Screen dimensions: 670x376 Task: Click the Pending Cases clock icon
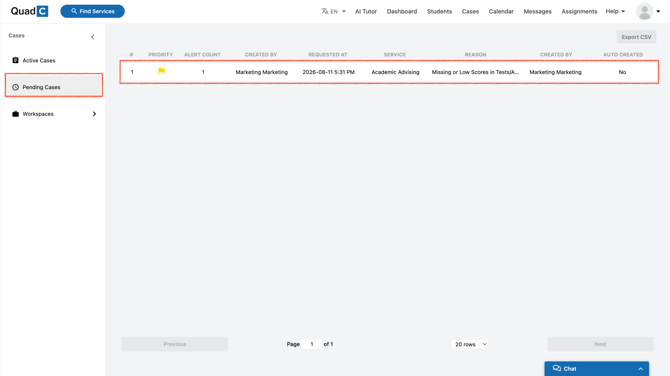(x=15, y=87)
